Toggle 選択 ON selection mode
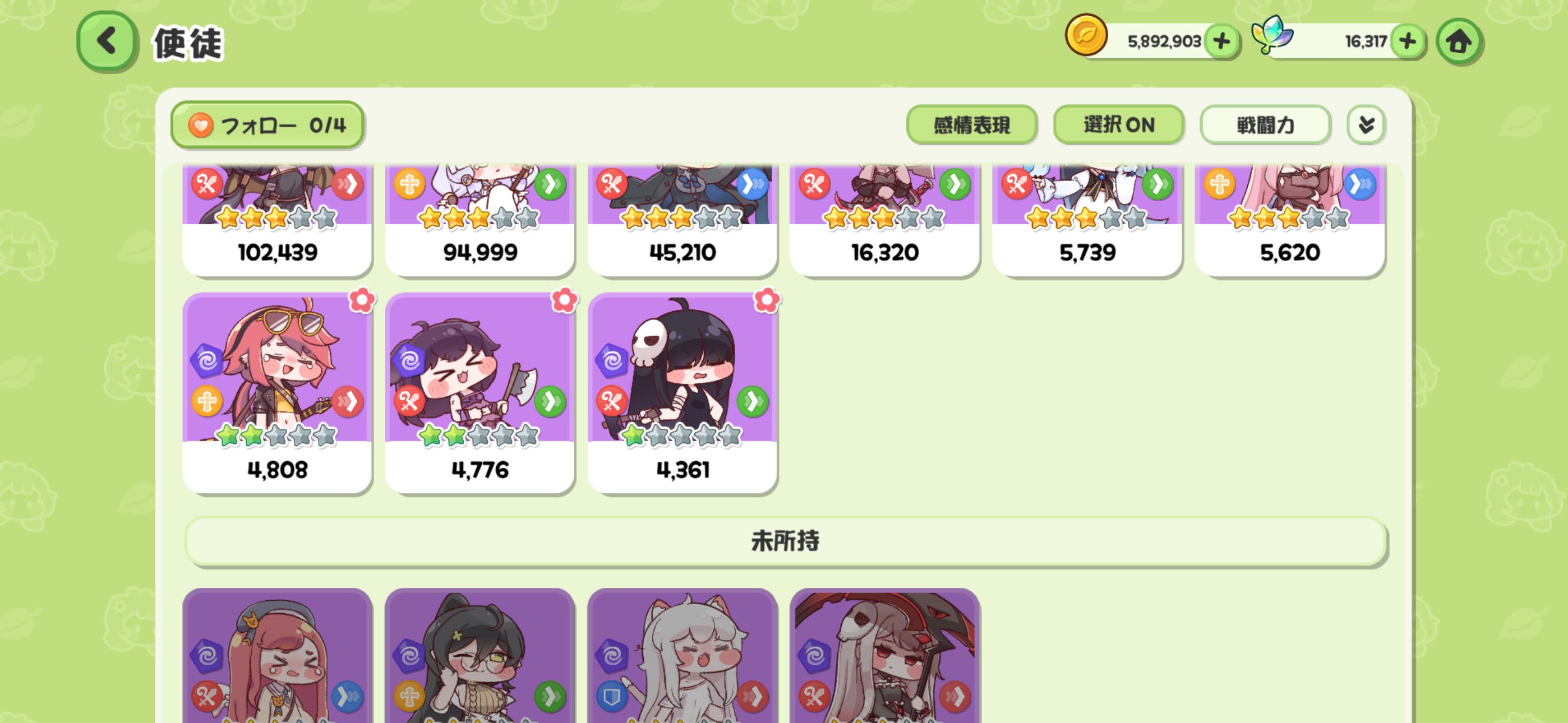The height and width of the screenshot is (723, 1568). 1118,125
